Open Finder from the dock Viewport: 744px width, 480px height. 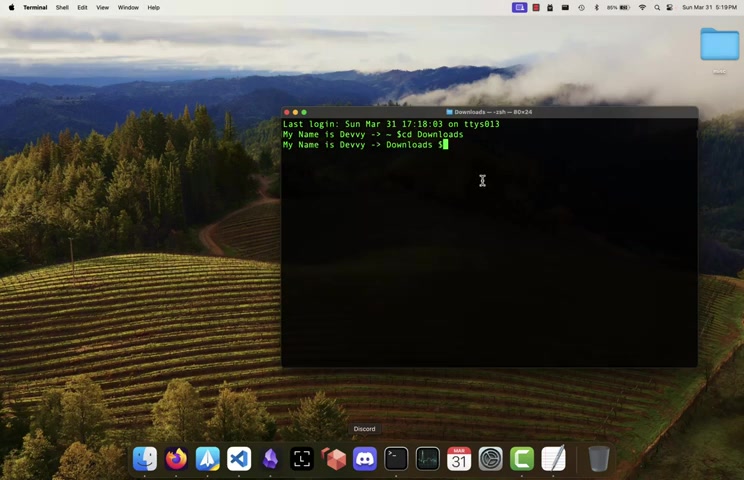145,459
